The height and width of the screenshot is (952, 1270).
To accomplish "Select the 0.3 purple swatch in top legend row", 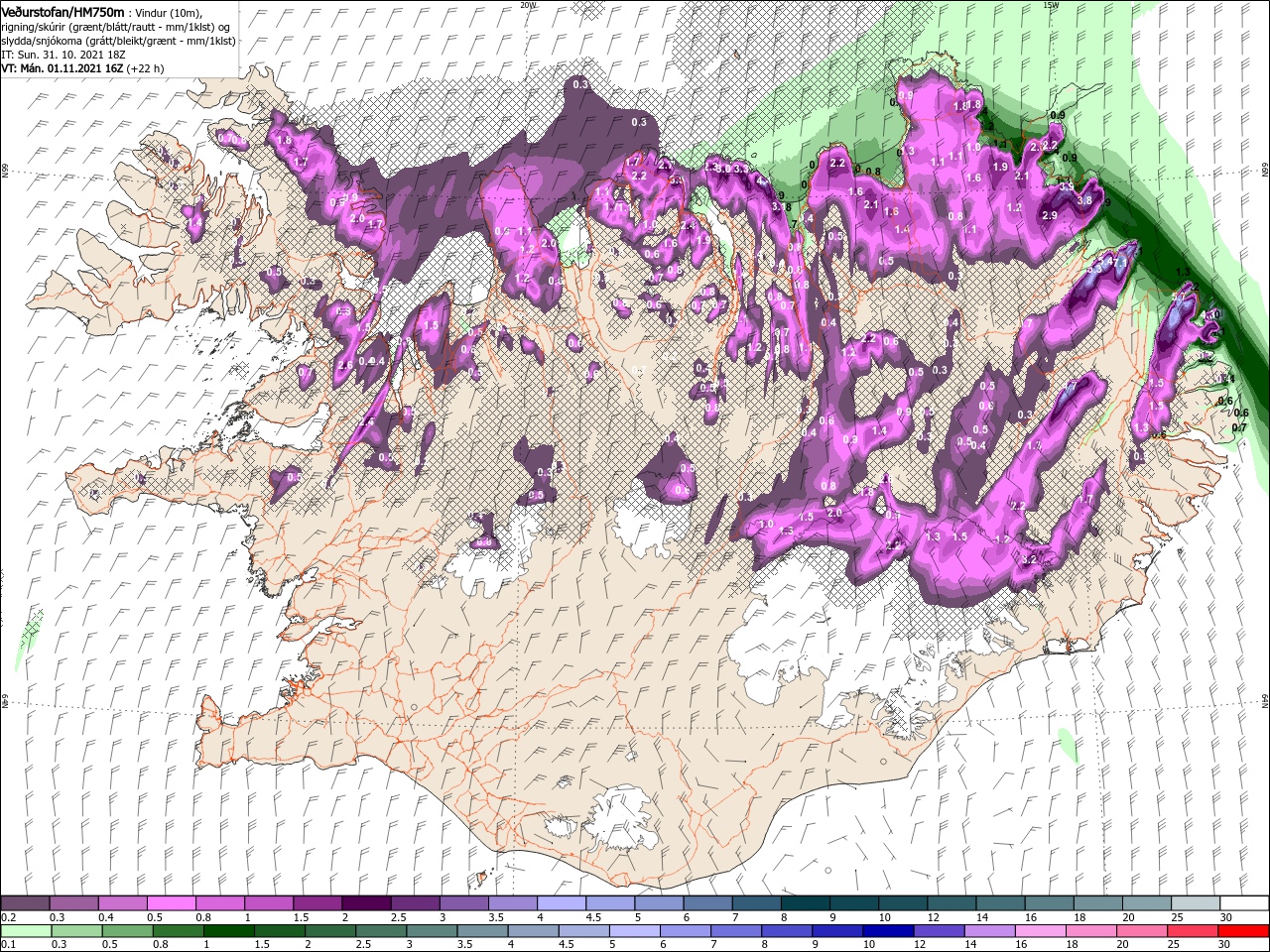I will tap(74, 902).
